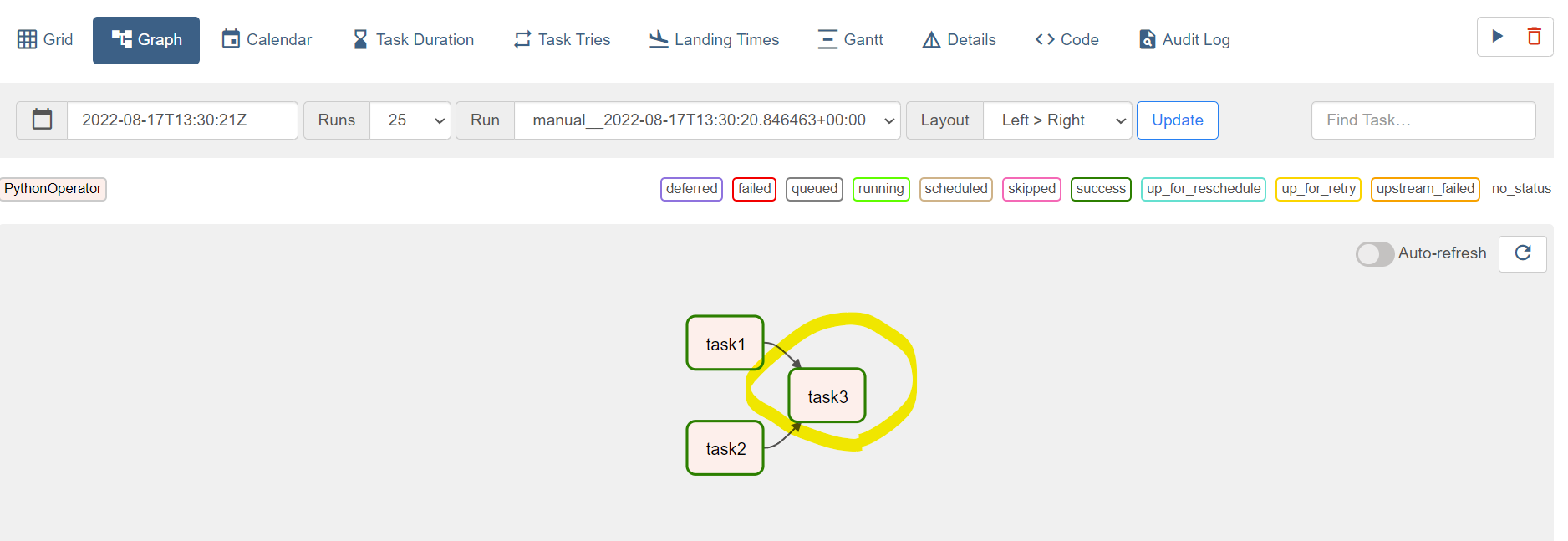Click the execution date input field
The height and width of the screenshot is (541, 1568).
click(x=182, y=120)
